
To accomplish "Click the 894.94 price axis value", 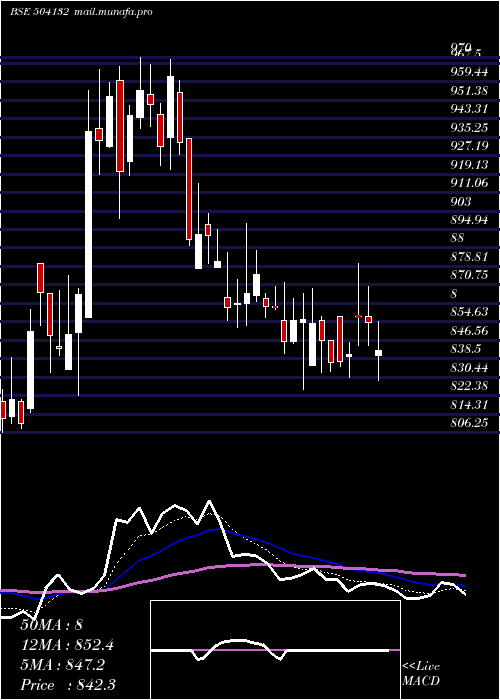I will click(x=469, y=220).
